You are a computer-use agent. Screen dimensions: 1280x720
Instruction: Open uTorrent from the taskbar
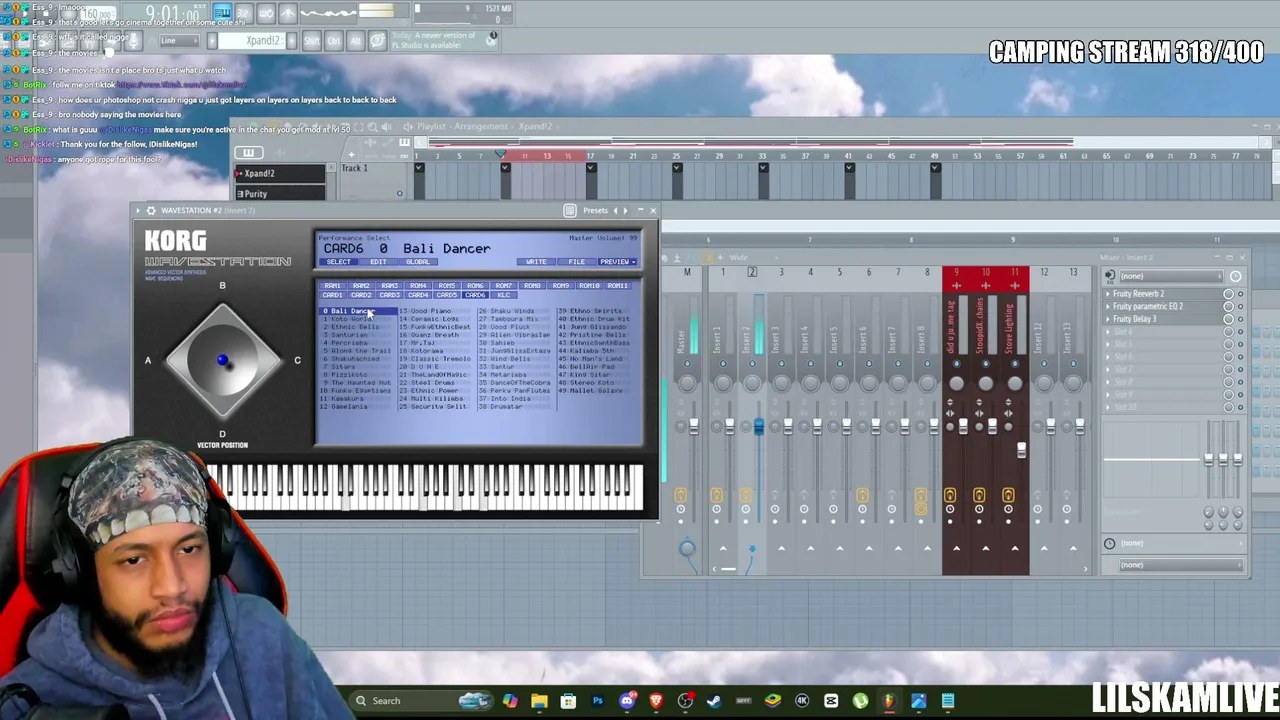pos(860,701)
